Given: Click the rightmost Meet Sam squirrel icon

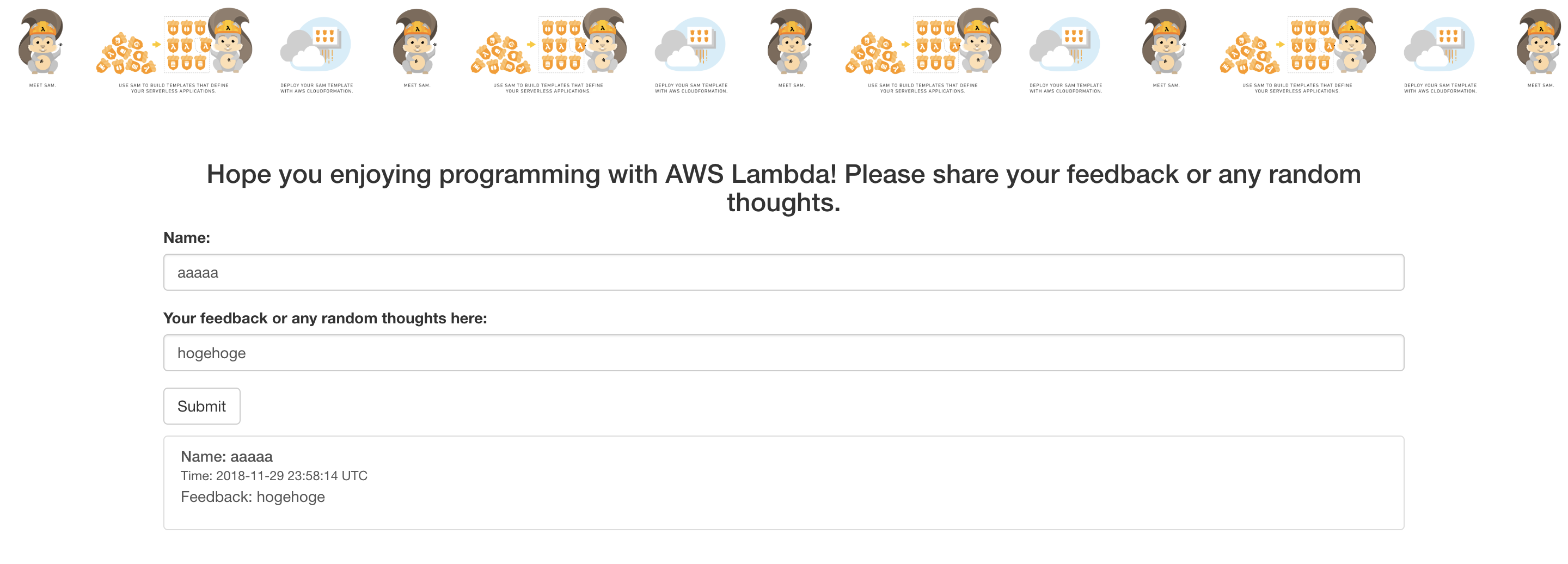Looking at the screenshot, I should [x=1540, y=42].
